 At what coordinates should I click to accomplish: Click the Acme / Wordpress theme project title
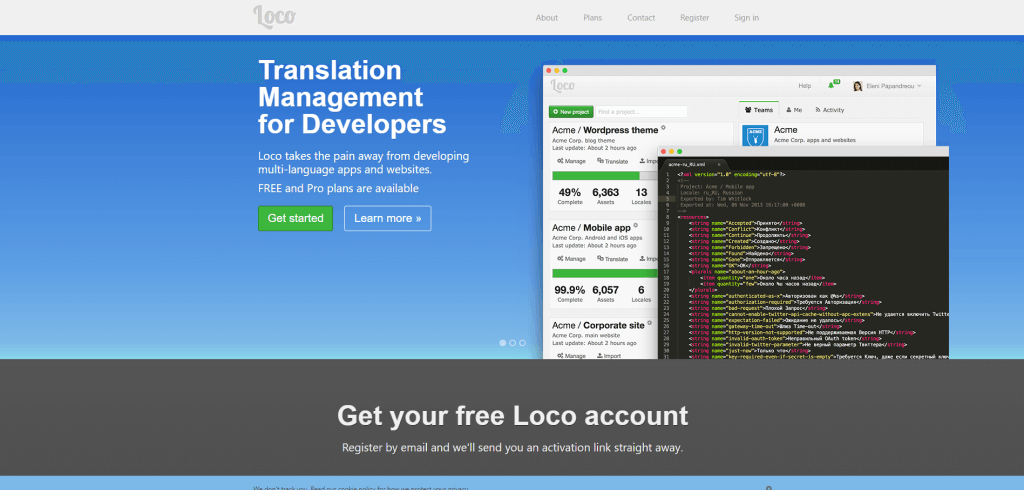[x=605, y=130]
